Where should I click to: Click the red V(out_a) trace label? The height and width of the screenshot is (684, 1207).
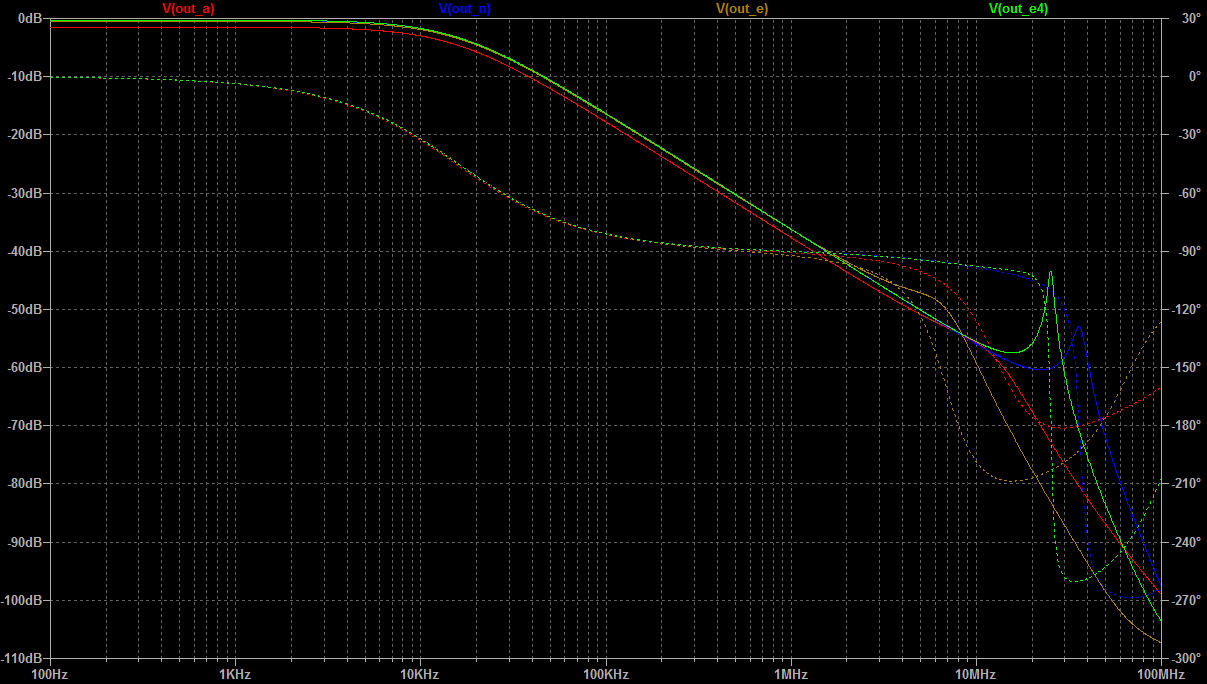188,8
